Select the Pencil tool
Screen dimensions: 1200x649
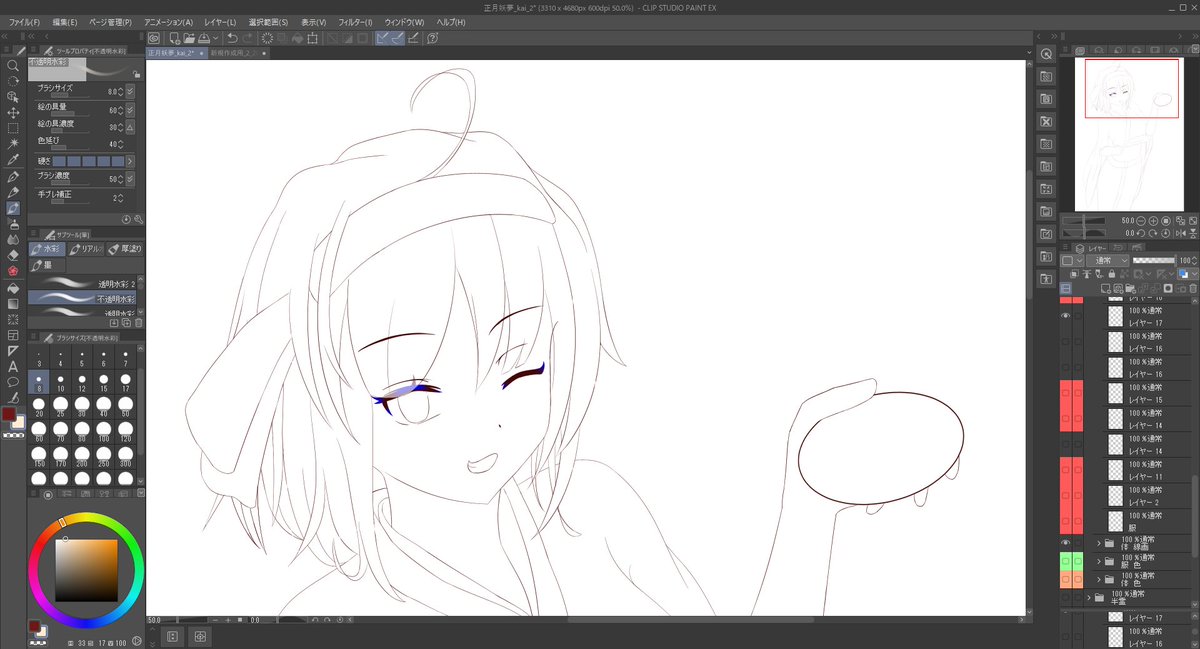click(x=13, y=193)
